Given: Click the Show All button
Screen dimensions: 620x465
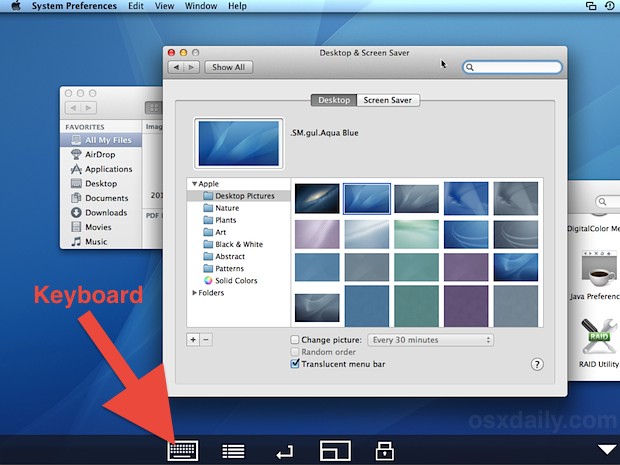Looking at the screenshot, I should (229, 67).
